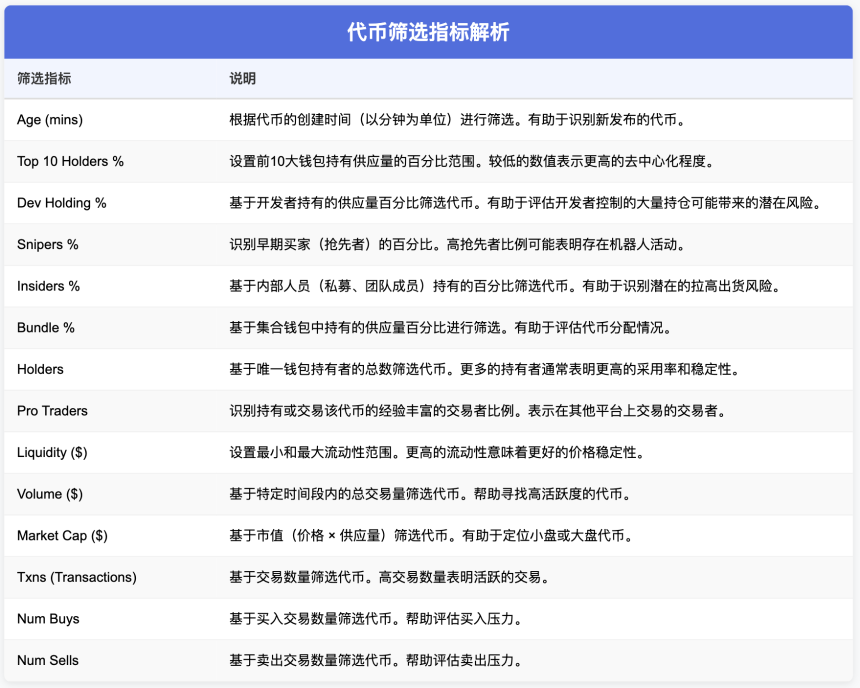This screenshot has width=860, height=688.
Task: Select the Num Sells indicator
Action: [48, 661]
